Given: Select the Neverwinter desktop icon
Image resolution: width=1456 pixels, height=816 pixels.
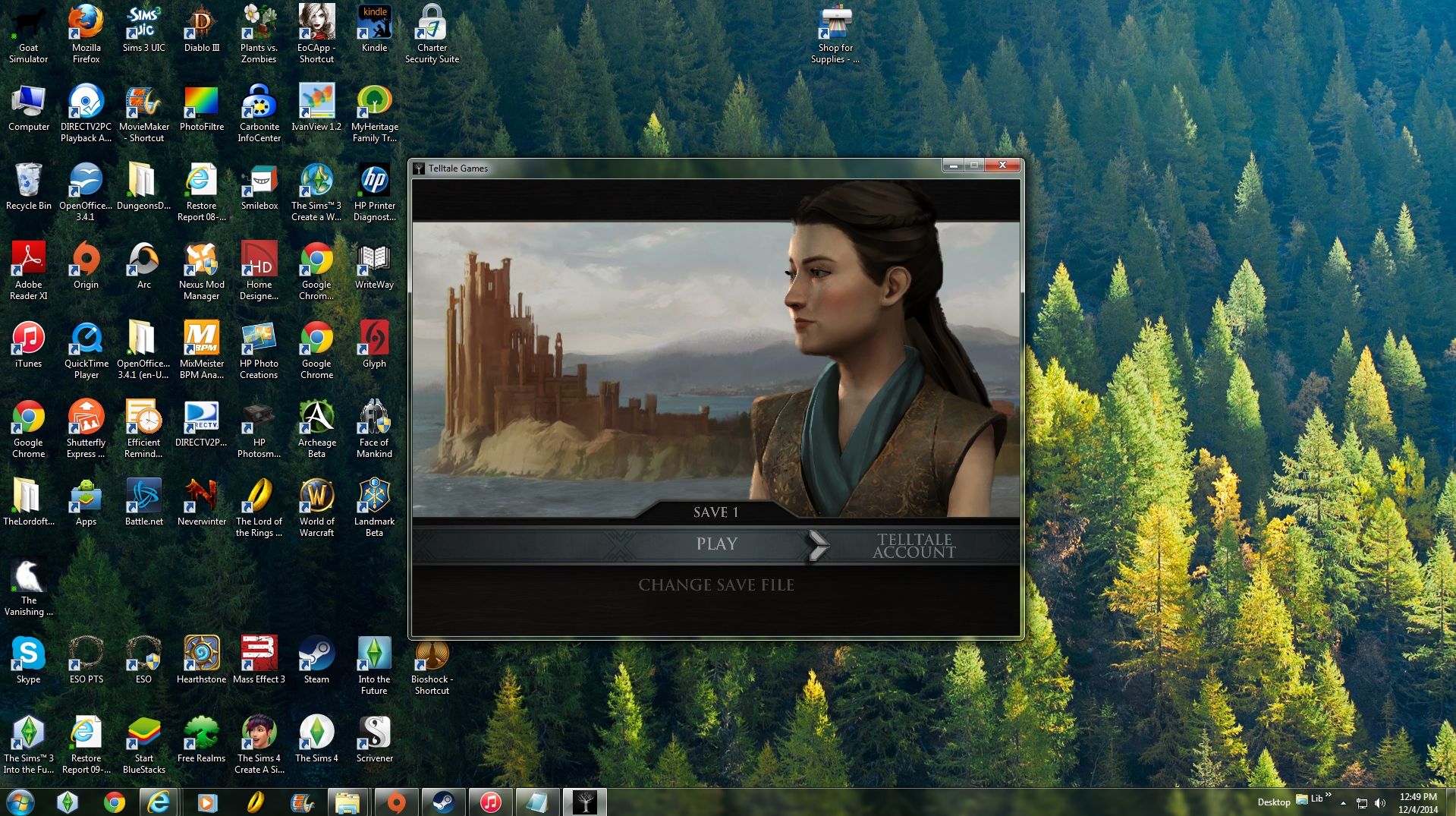Looking at the screenshot, I should pos(202,503).
